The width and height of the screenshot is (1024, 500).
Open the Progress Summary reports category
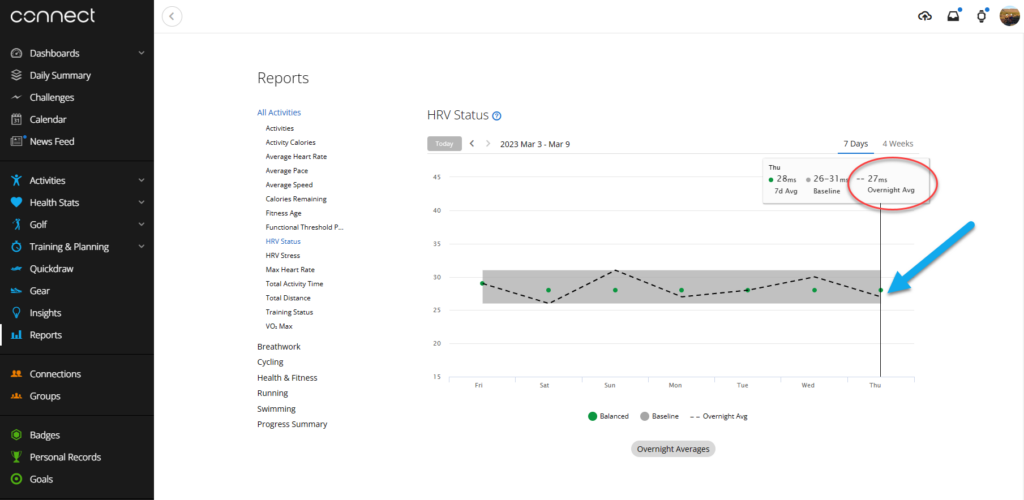[292, 424]
